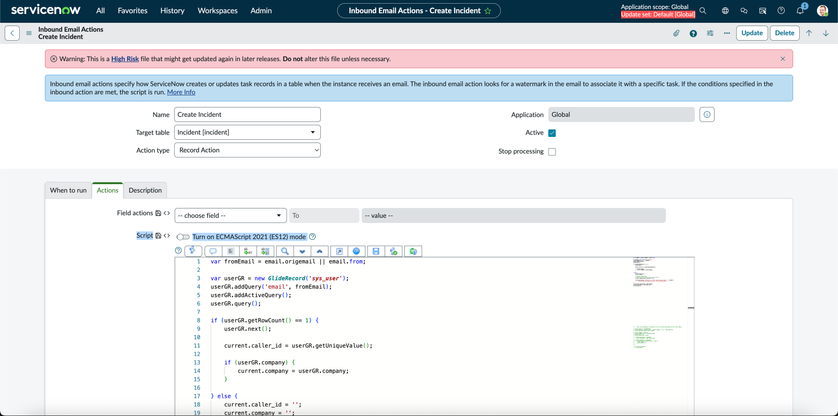Switch to the Description tab

coord(145,190)
